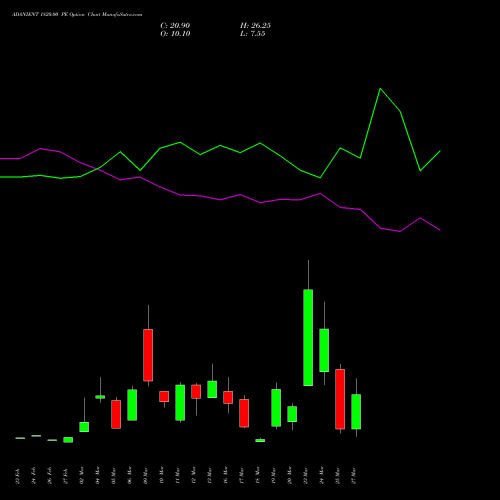
Task: Click the 11 Mar date label
Action: (x=178, y=476)
